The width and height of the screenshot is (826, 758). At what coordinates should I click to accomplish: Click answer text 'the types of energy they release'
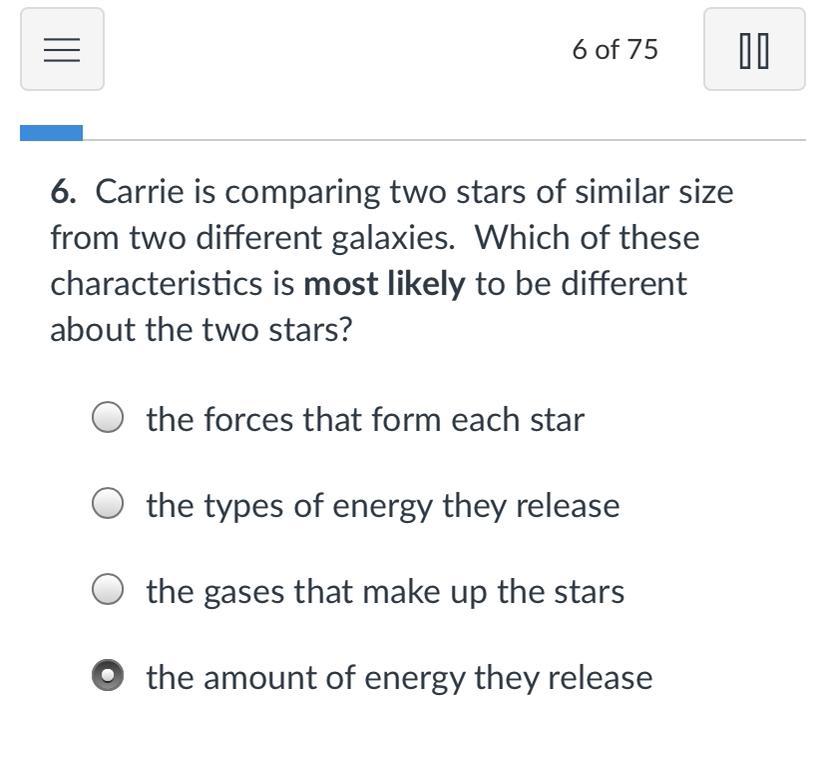(x=383, y=506)
